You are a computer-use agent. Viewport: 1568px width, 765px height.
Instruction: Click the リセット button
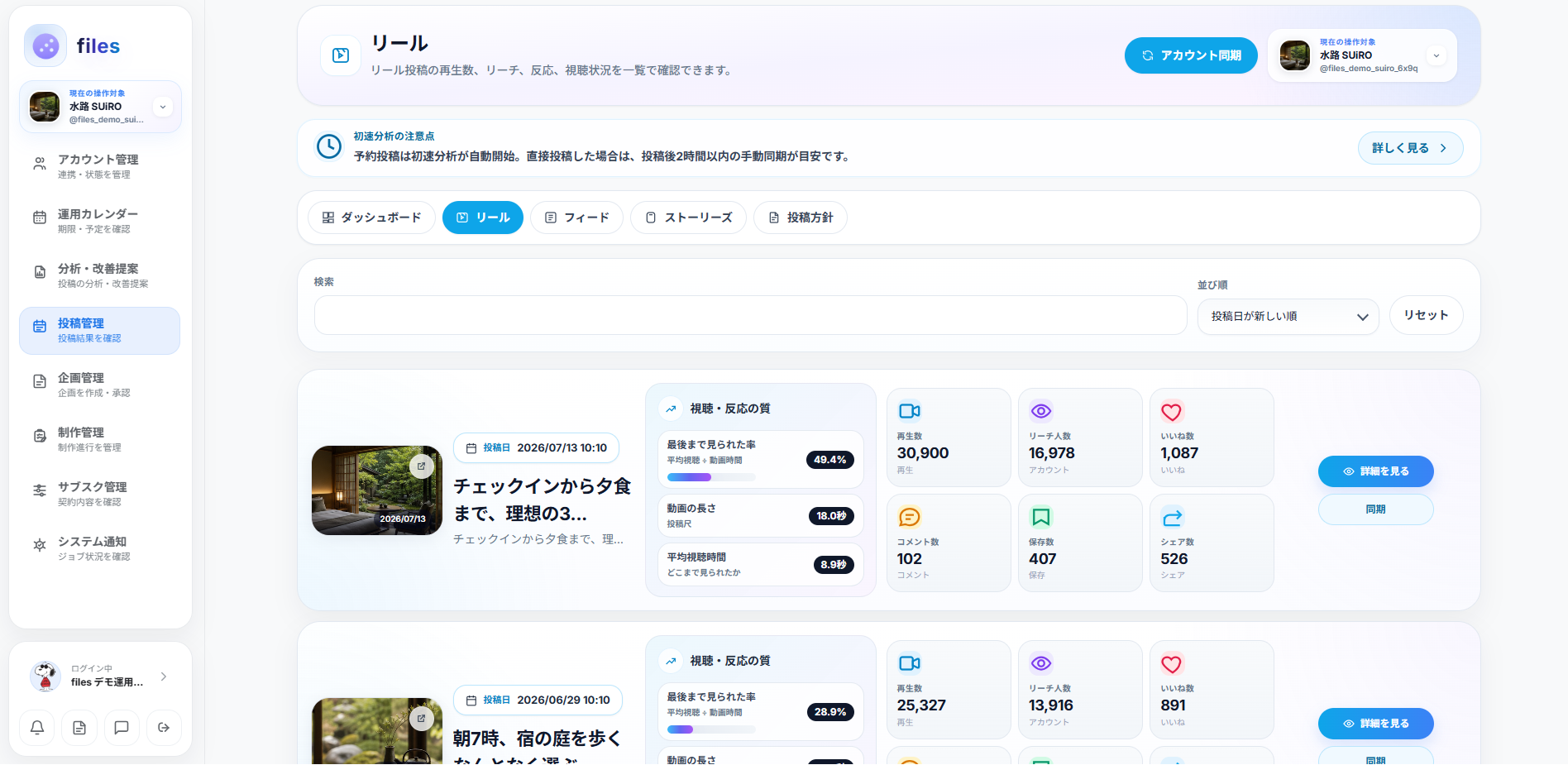(1426, 315)
